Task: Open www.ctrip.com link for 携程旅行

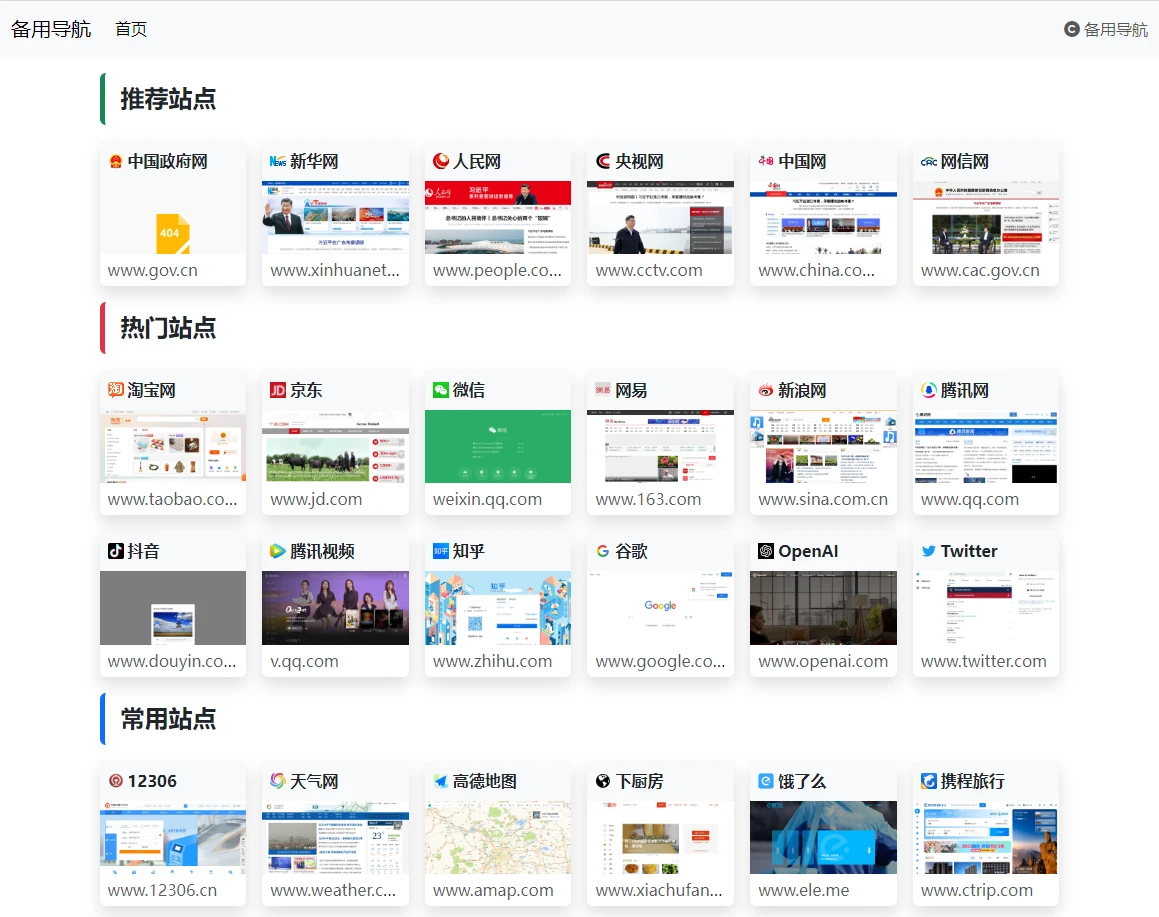Action: tap(977, 890)
